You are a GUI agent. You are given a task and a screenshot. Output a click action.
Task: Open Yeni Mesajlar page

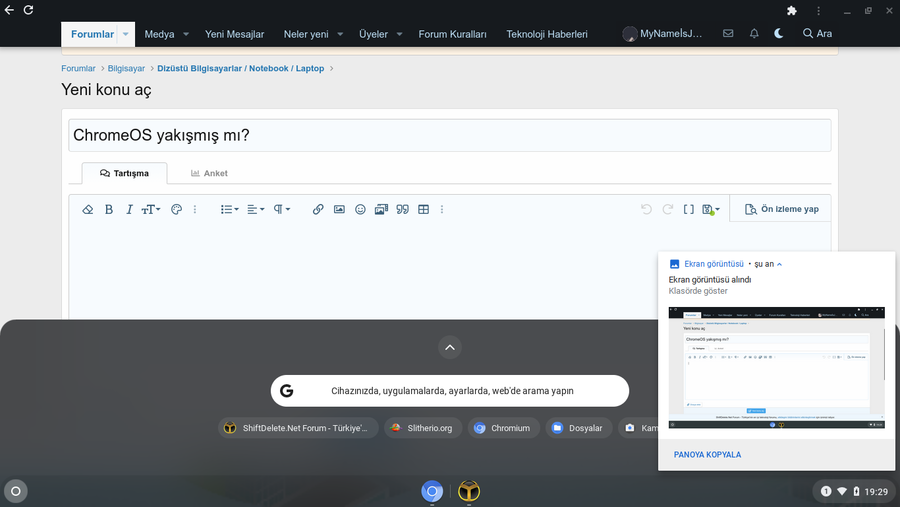coord(234,34)
